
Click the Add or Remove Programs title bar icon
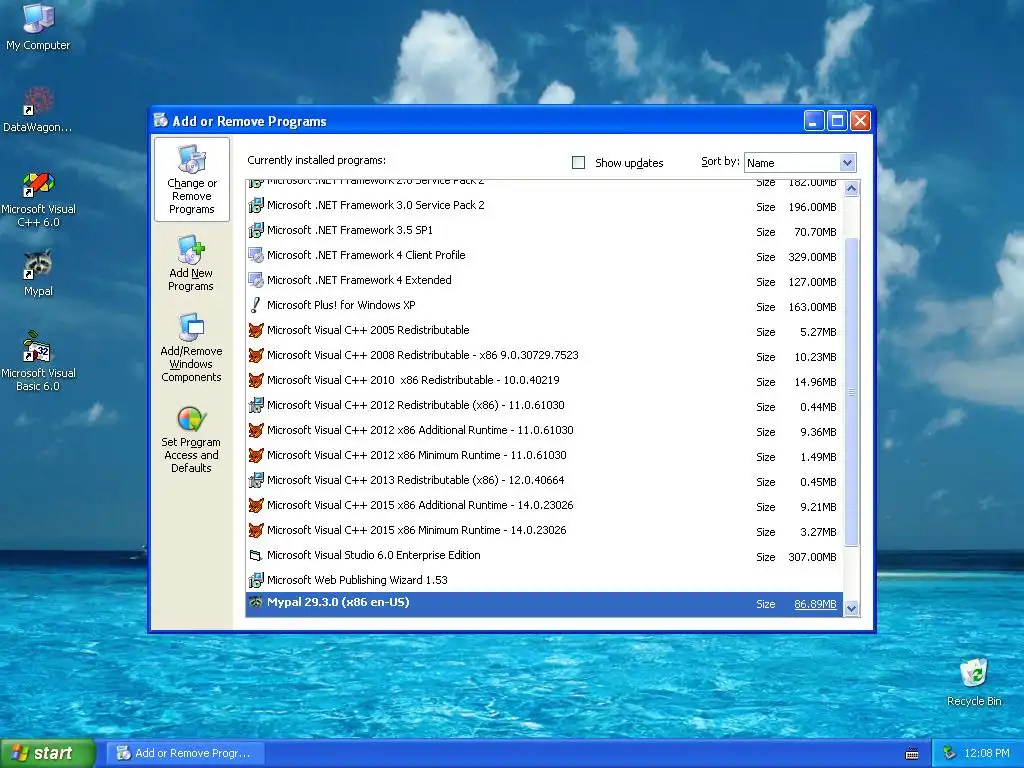pos(161,120)
